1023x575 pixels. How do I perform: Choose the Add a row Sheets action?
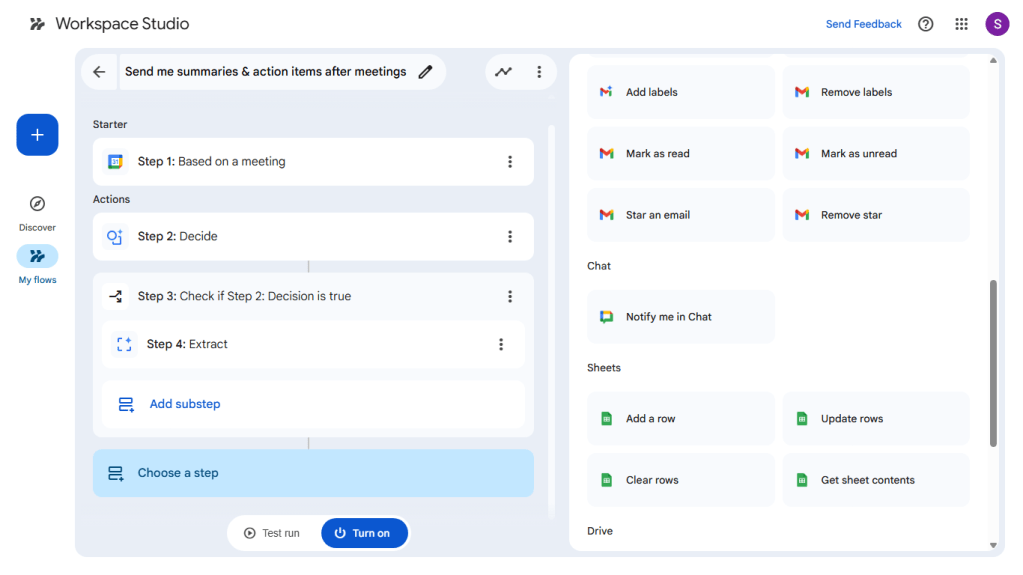680,418
